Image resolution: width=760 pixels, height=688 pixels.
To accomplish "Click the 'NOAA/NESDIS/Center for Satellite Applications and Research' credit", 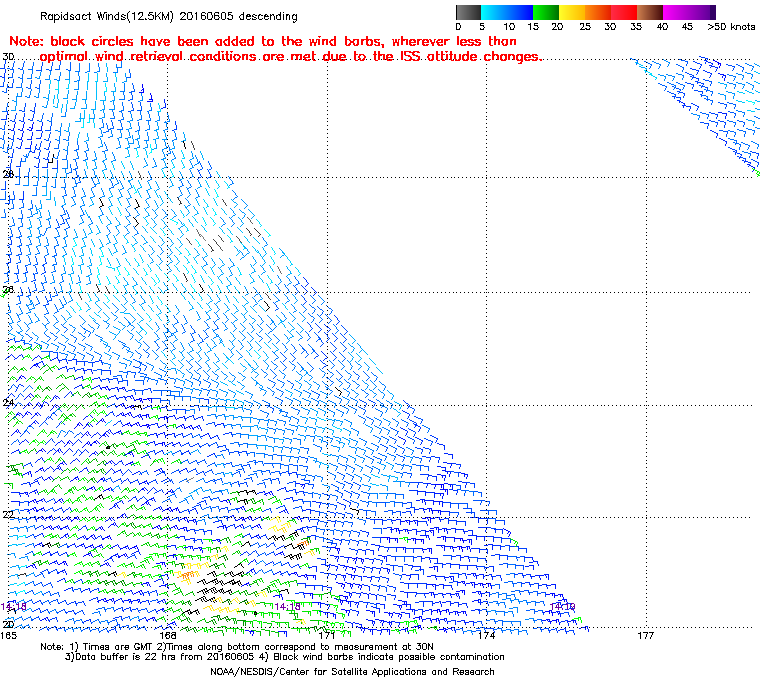I will pos(352,672).
